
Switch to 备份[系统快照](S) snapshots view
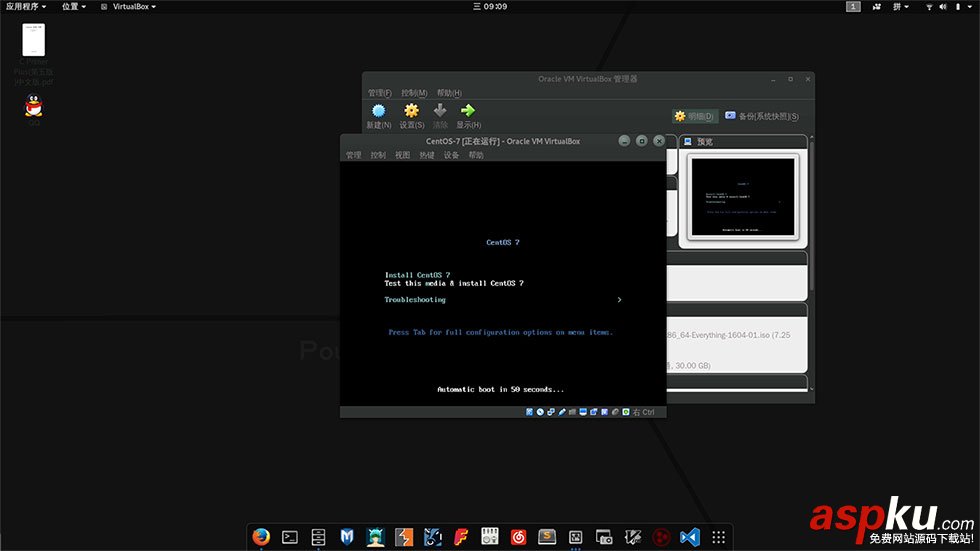click(762, 116)
